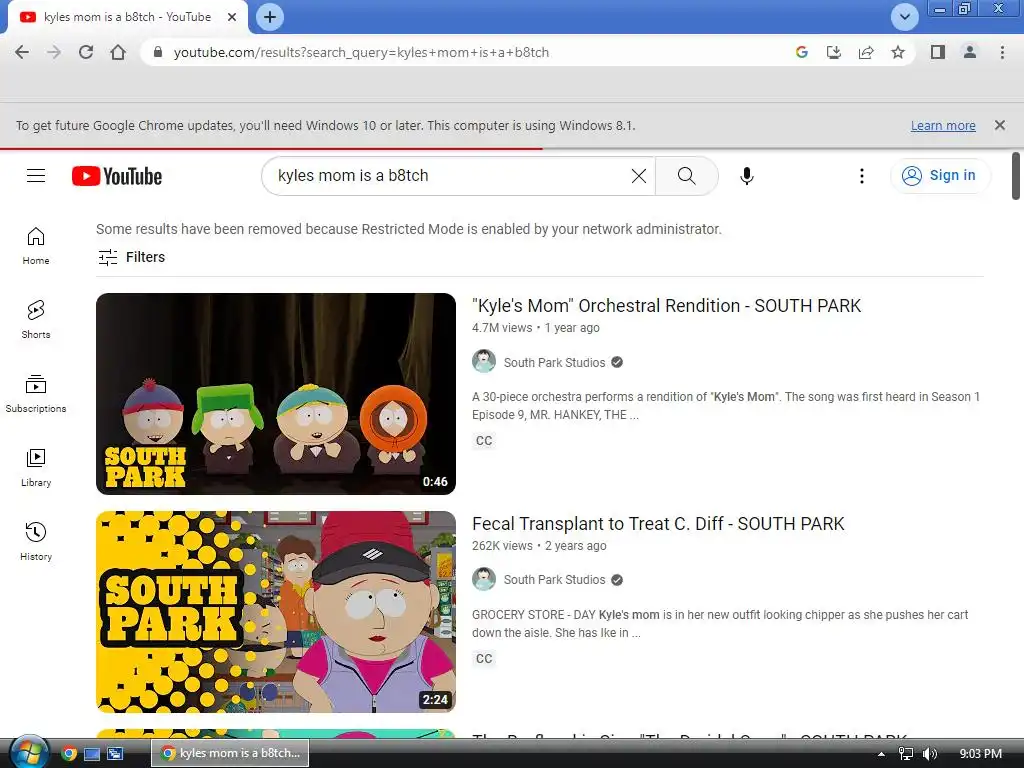
Task: Select the Chrome address bar URL
Action: (361, 52)
